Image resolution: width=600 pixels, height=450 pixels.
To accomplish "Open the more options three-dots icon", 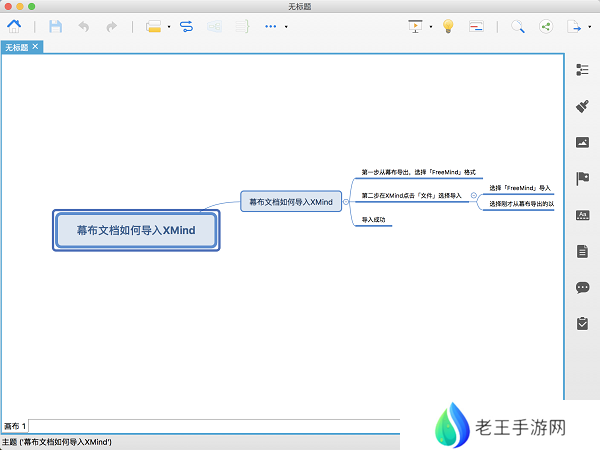I will (x=271, y=26).
